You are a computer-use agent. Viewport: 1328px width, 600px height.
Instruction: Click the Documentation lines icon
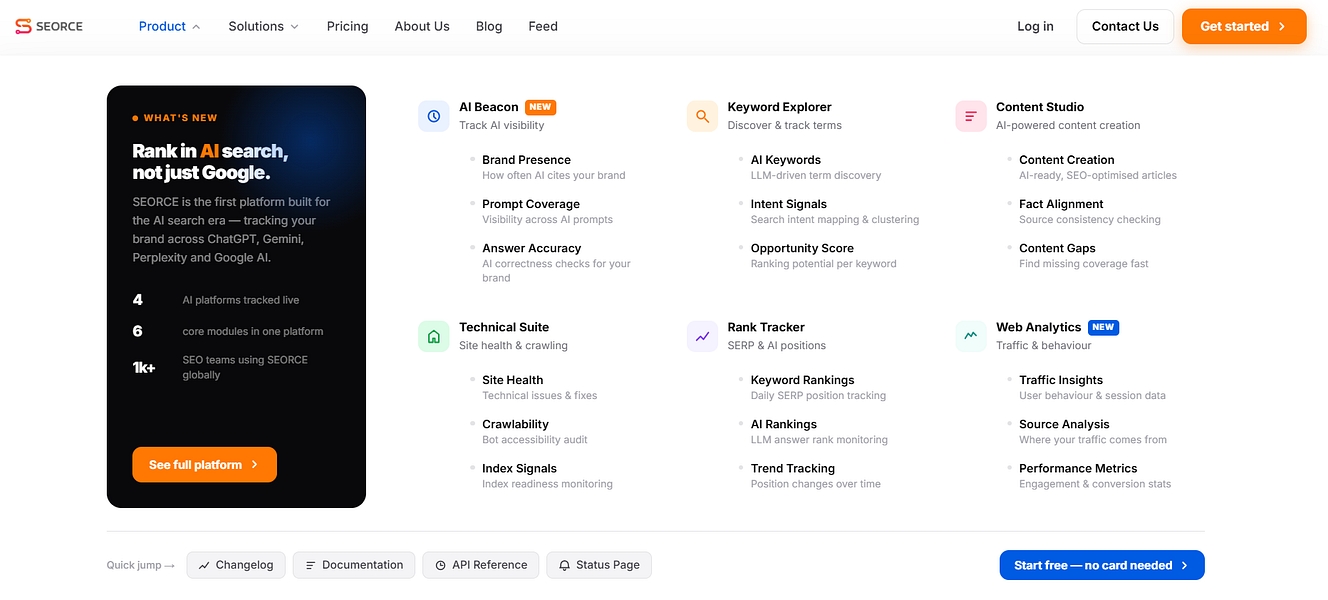(x=311, y=565)
